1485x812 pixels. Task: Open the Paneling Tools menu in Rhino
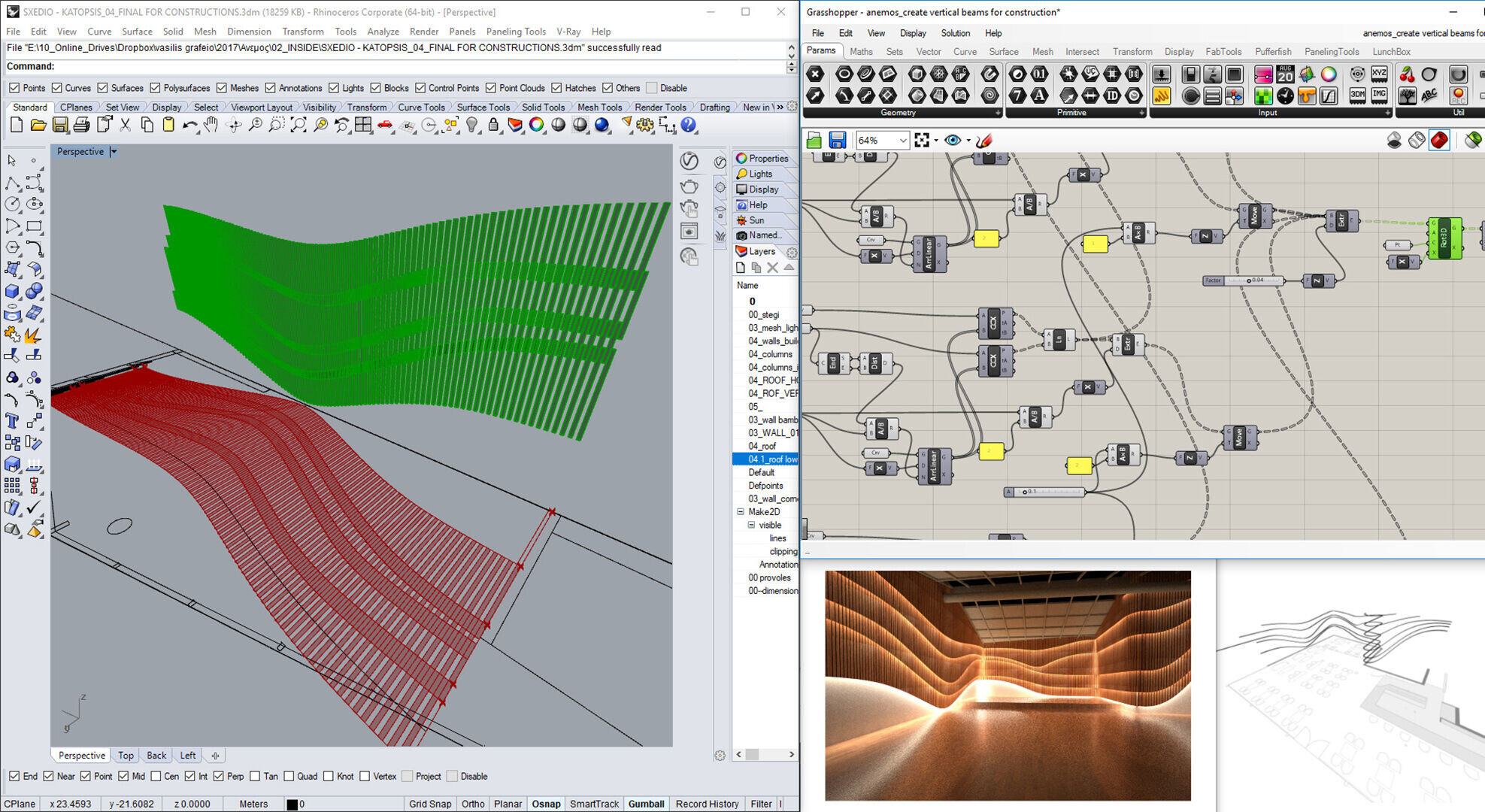516,32
